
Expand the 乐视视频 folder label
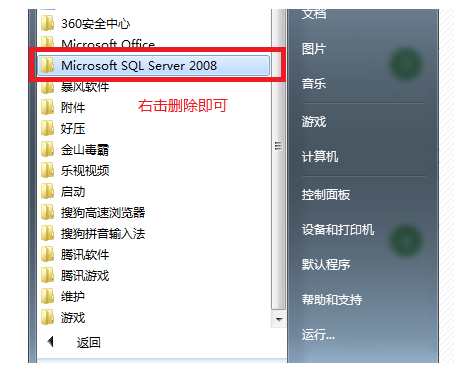click(x=85, y=170)
